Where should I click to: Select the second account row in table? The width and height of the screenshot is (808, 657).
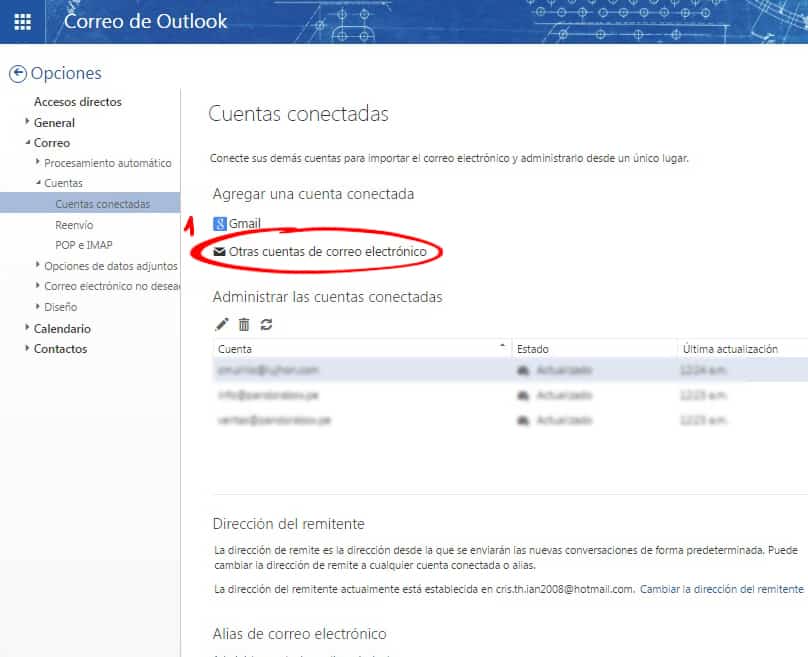click(x=510, y=395)
